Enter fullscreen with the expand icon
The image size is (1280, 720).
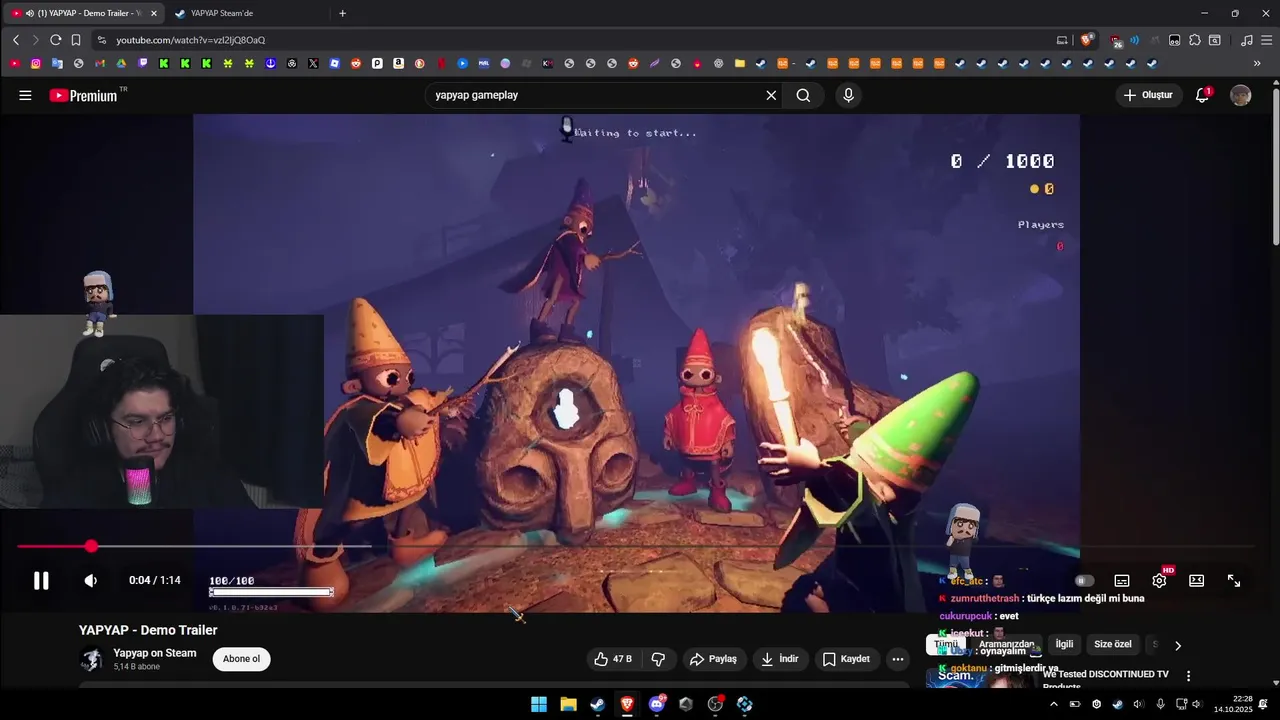(1234, 581)
